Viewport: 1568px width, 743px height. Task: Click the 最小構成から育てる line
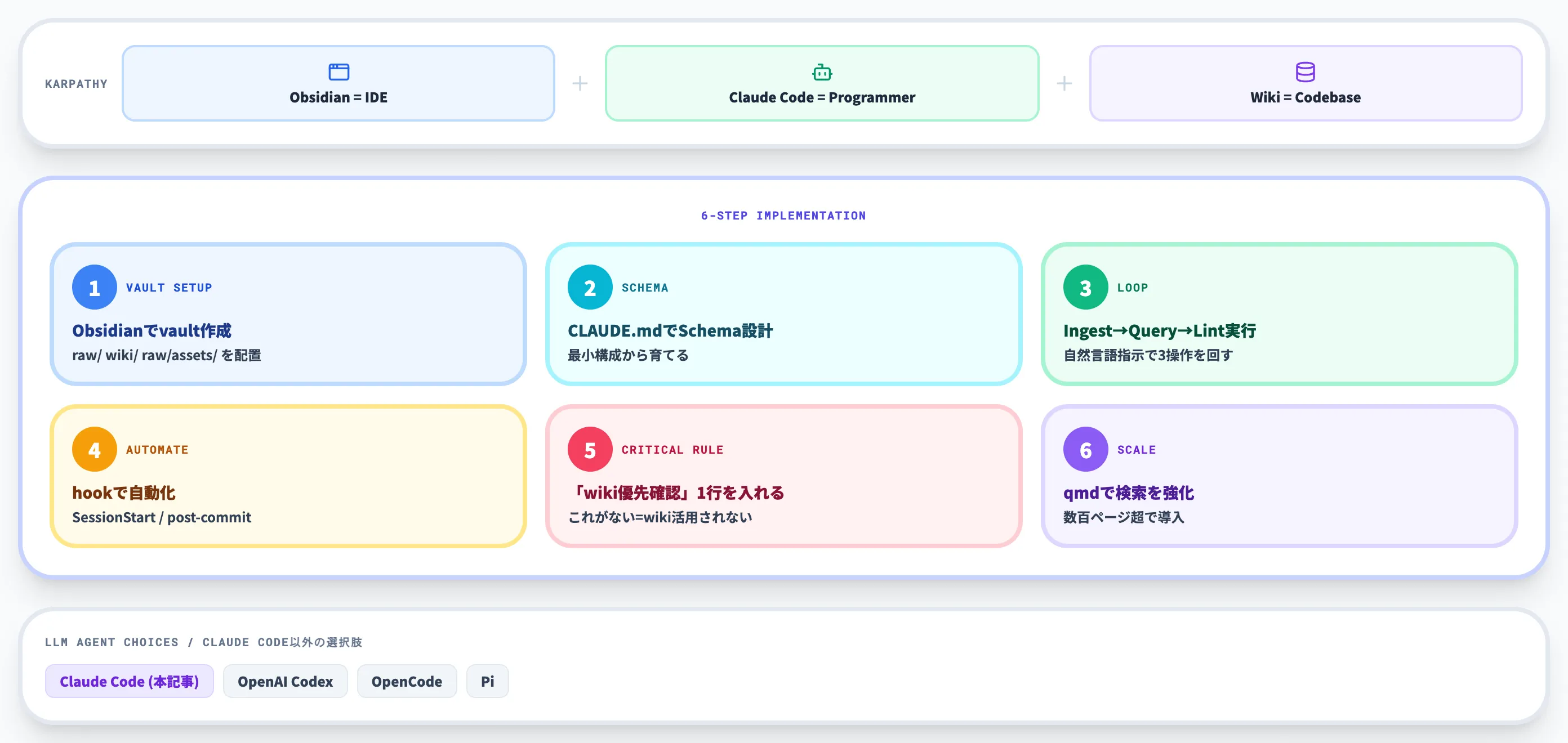point(628,355)
